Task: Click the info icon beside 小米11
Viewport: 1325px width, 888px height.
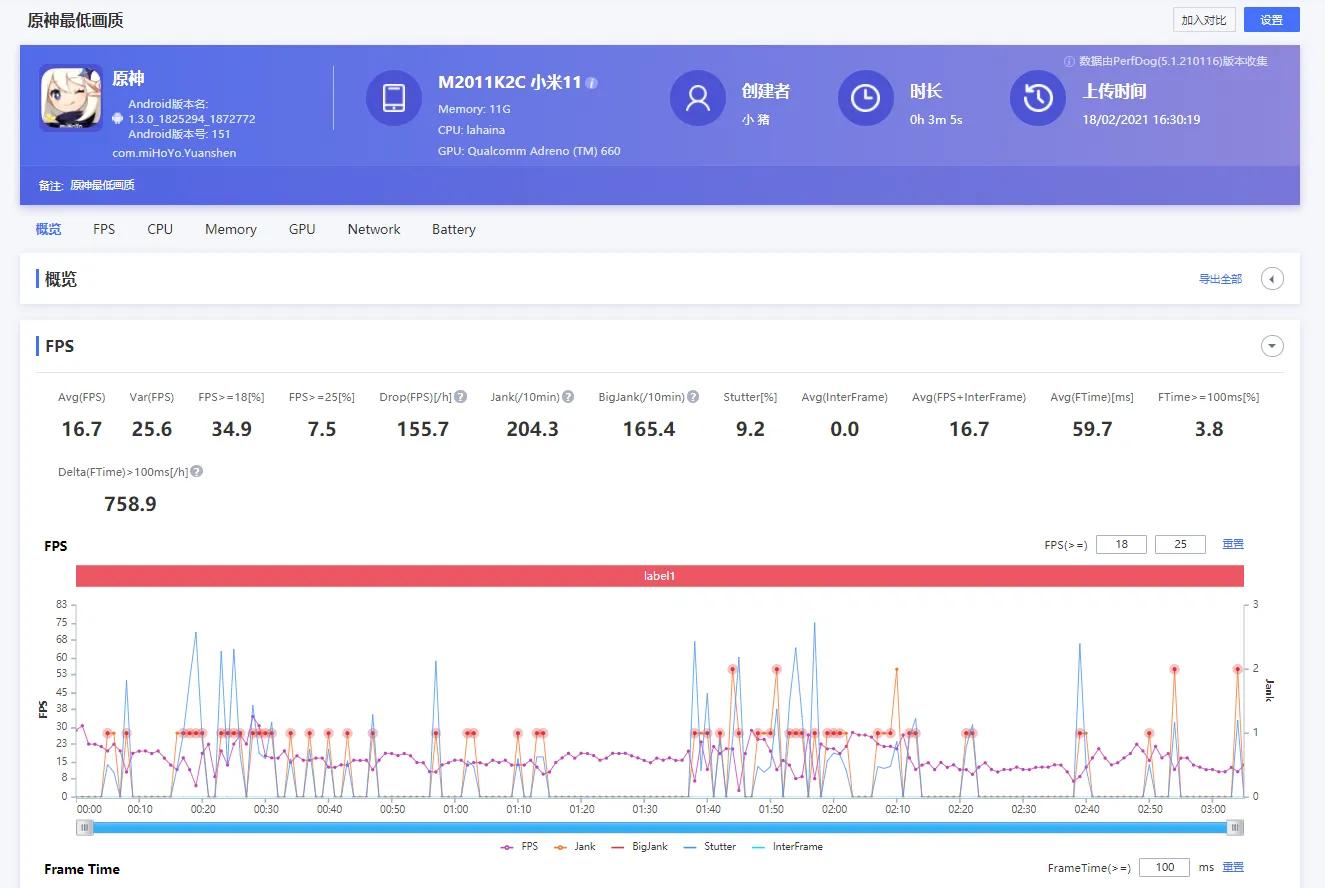Action: tap(592, 83)
